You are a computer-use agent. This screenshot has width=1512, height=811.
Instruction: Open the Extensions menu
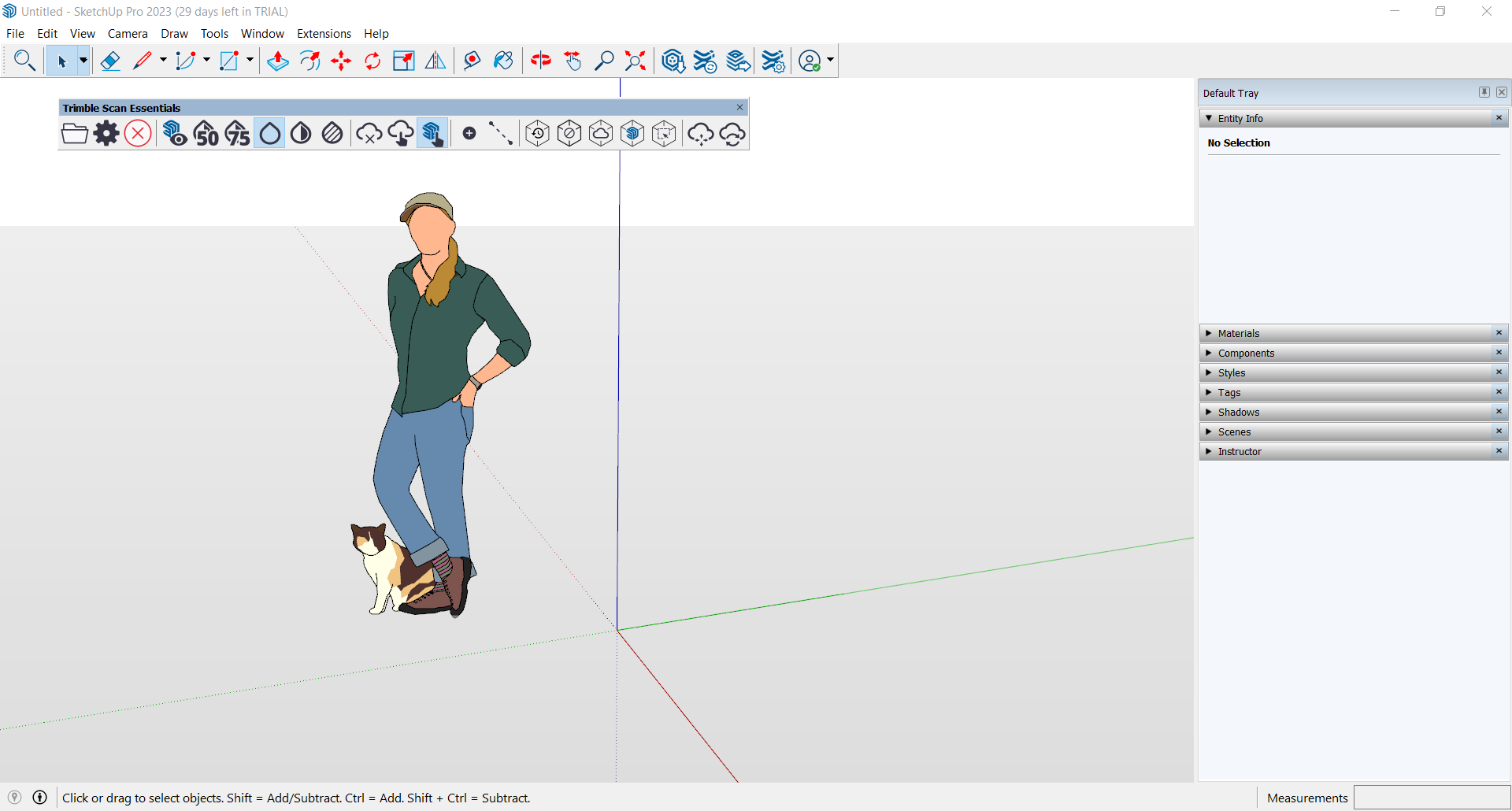coord(324,34)
